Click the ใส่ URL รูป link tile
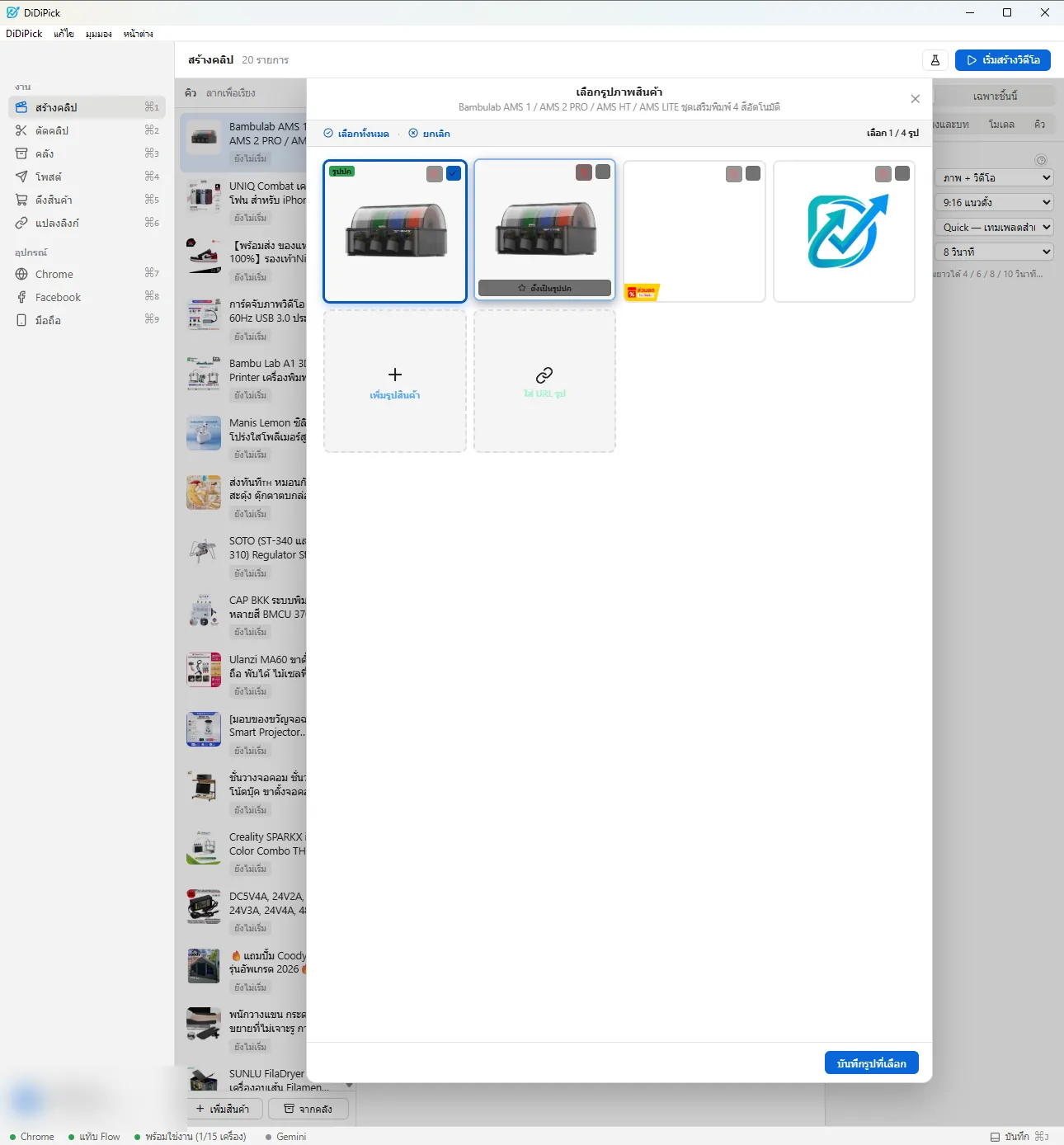 (x=544, y=382)
